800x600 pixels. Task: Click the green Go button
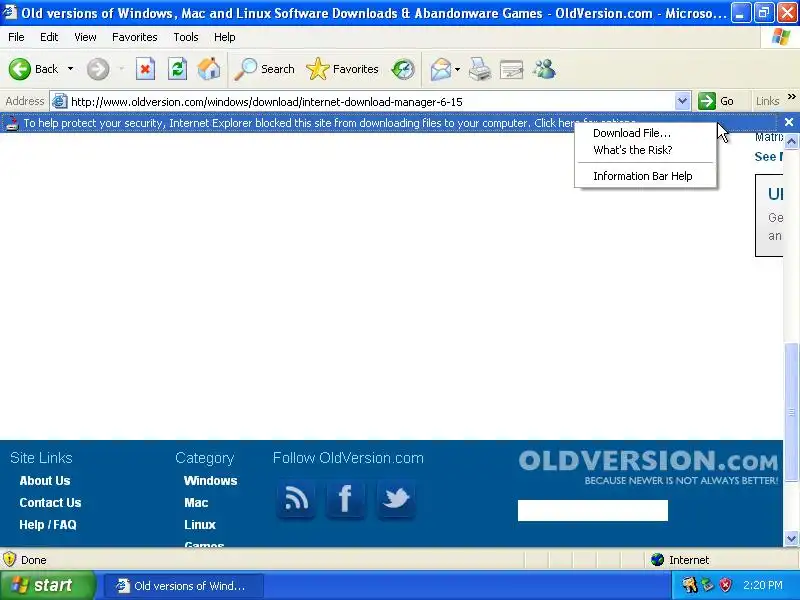point(716,101)
